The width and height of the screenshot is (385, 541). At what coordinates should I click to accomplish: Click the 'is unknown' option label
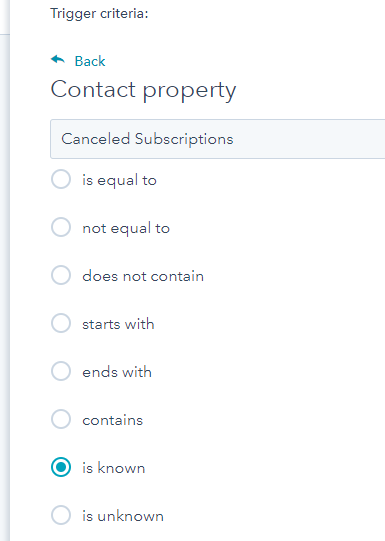(123, 516)
